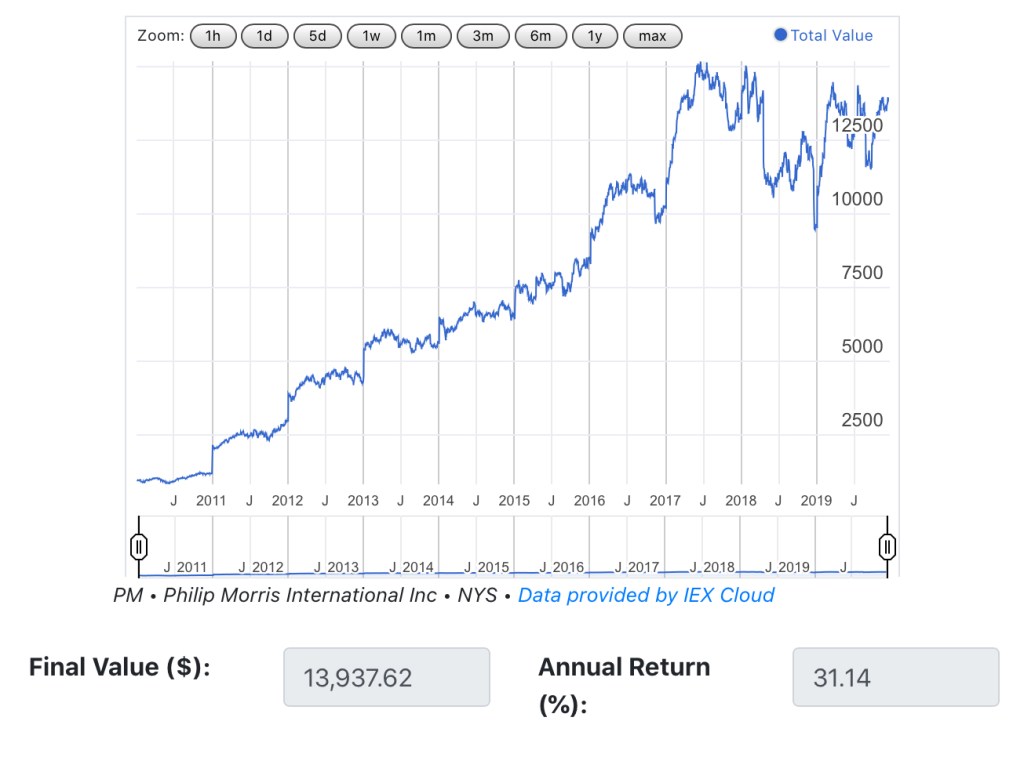Grab the left range slider handle

coord(140,546)
